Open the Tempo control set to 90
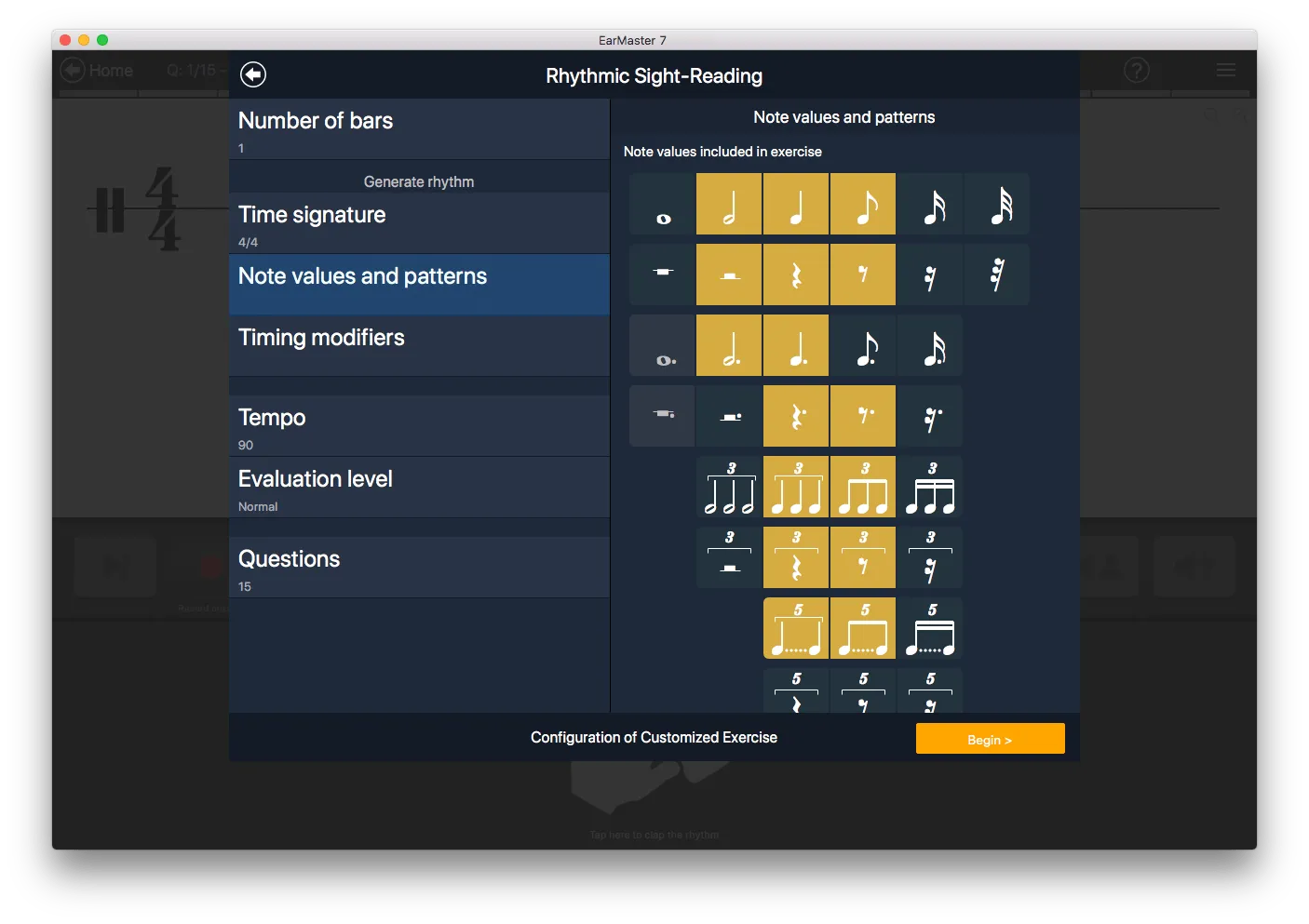 pyautogui.click(x=419, y=426)
